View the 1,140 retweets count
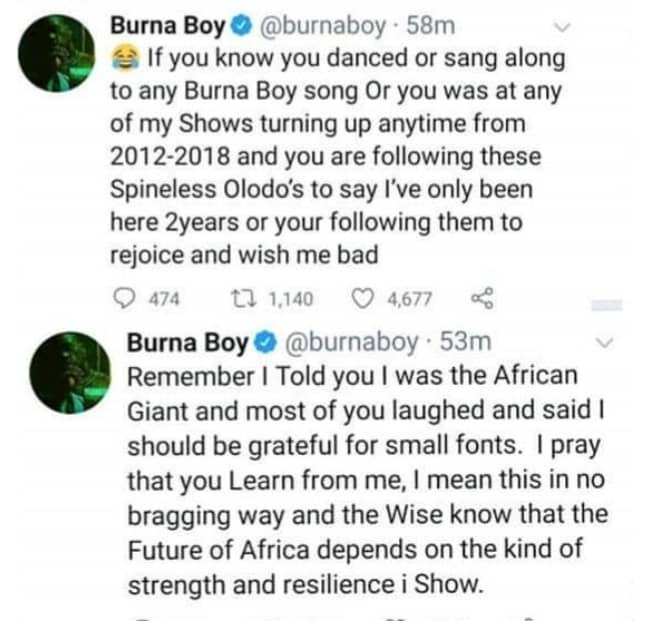648x636 pixels. click(291, 299)
